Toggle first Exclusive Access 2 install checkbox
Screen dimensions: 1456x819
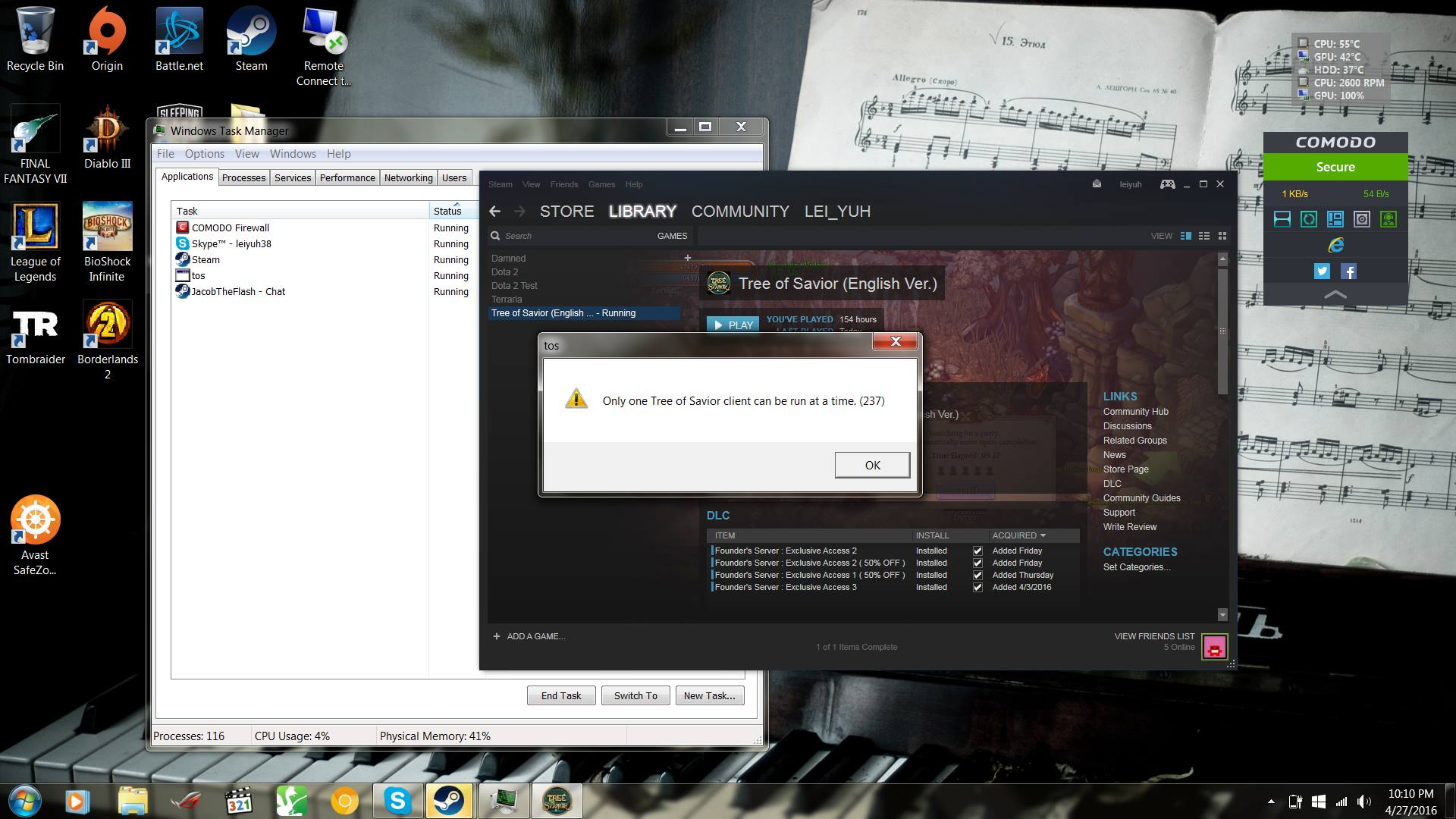[977, 551]
